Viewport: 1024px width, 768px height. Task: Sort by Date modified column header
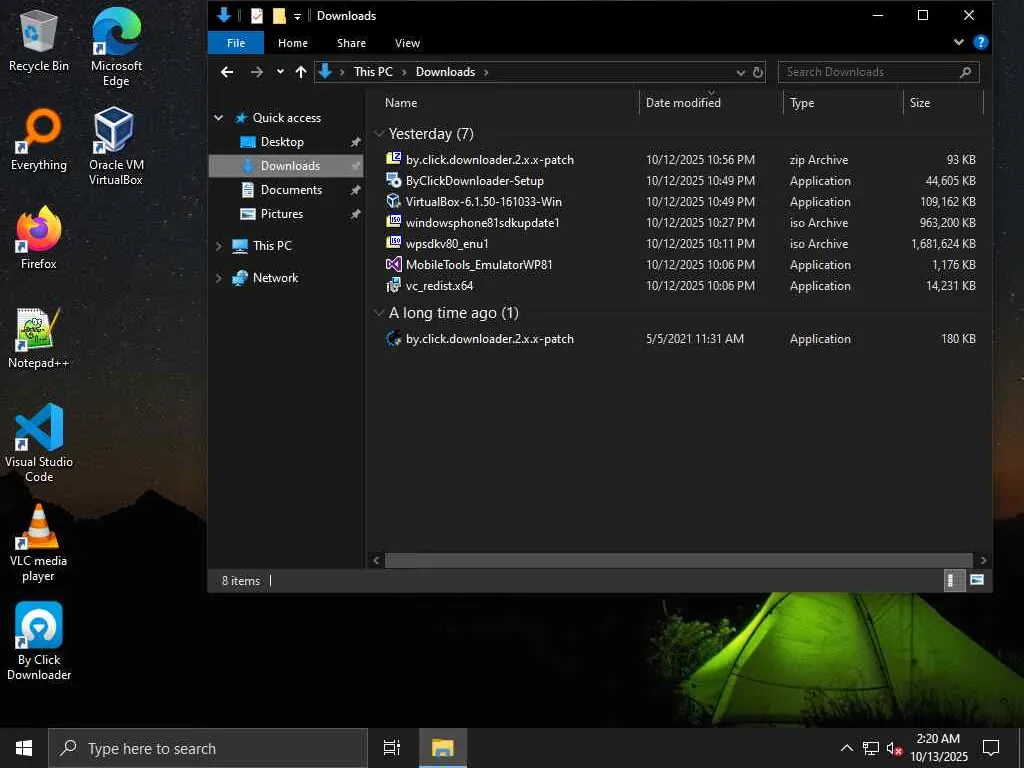tap(711, 103)
